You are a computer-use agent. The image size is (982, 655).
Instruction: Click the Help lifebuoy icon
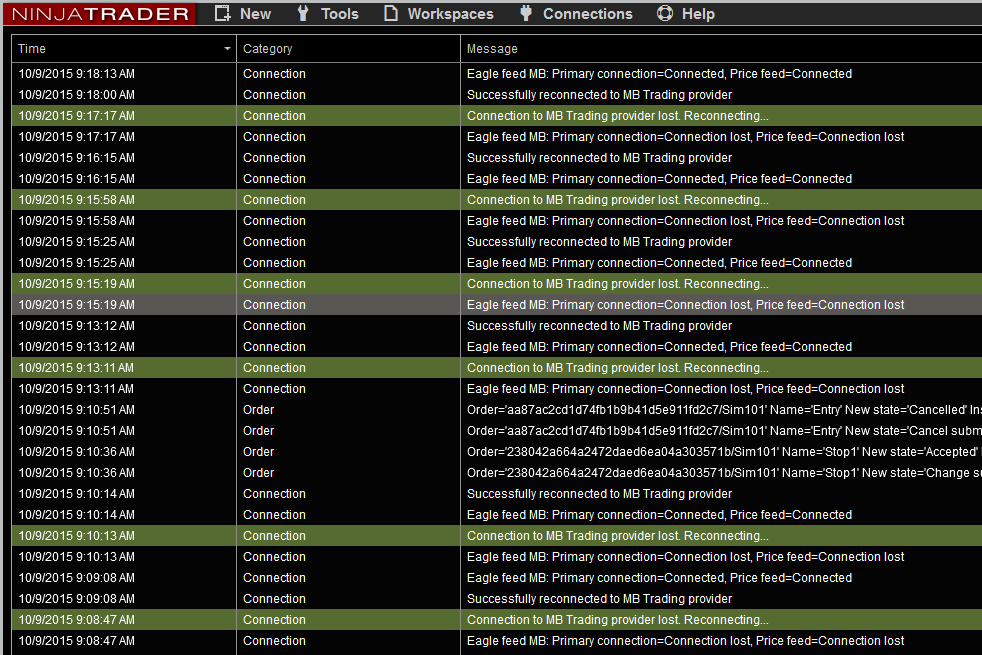(664, 13)
